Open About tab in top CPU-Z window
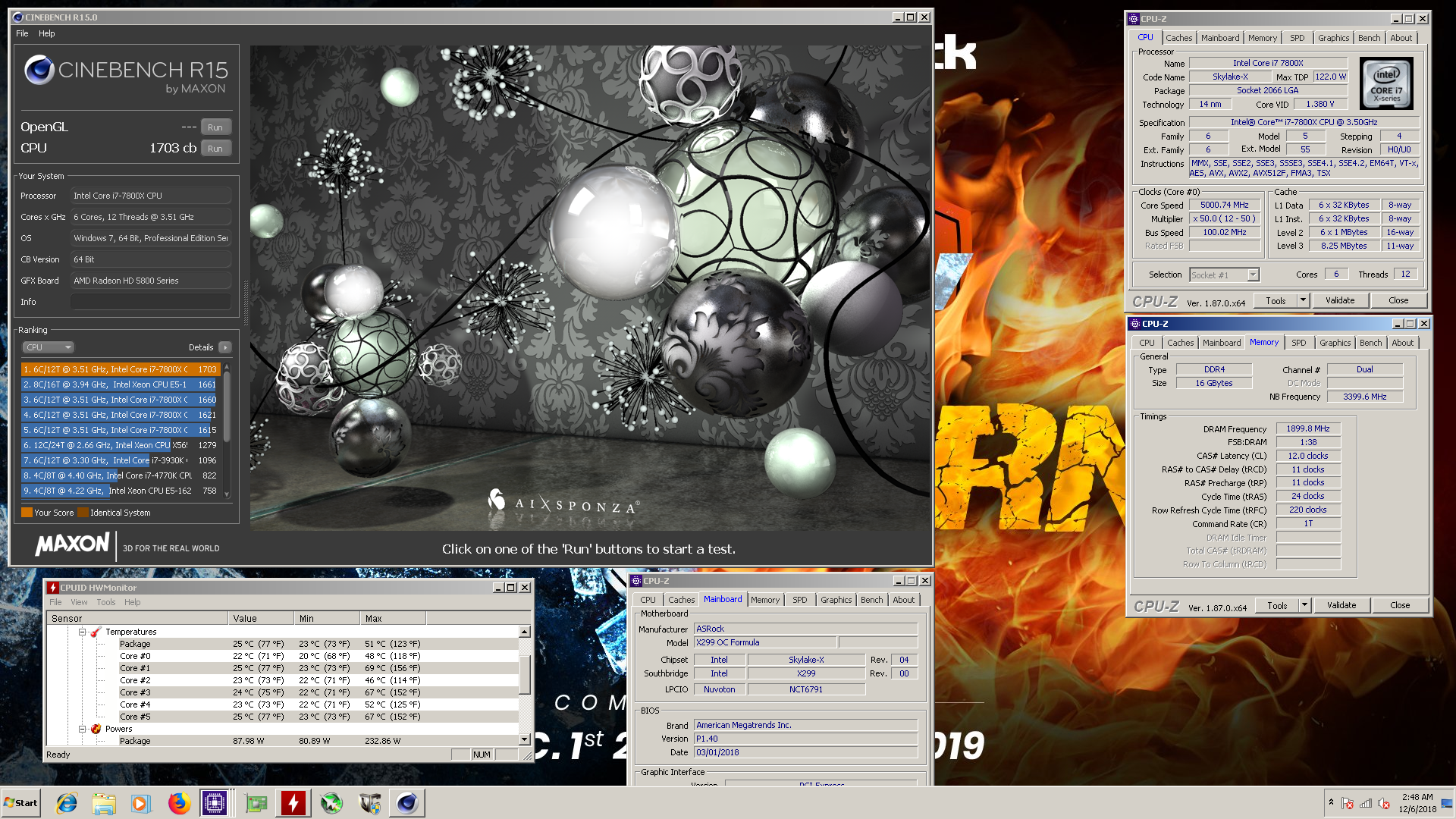Viewport: 1456px width, 819px height. (1401, 38)
